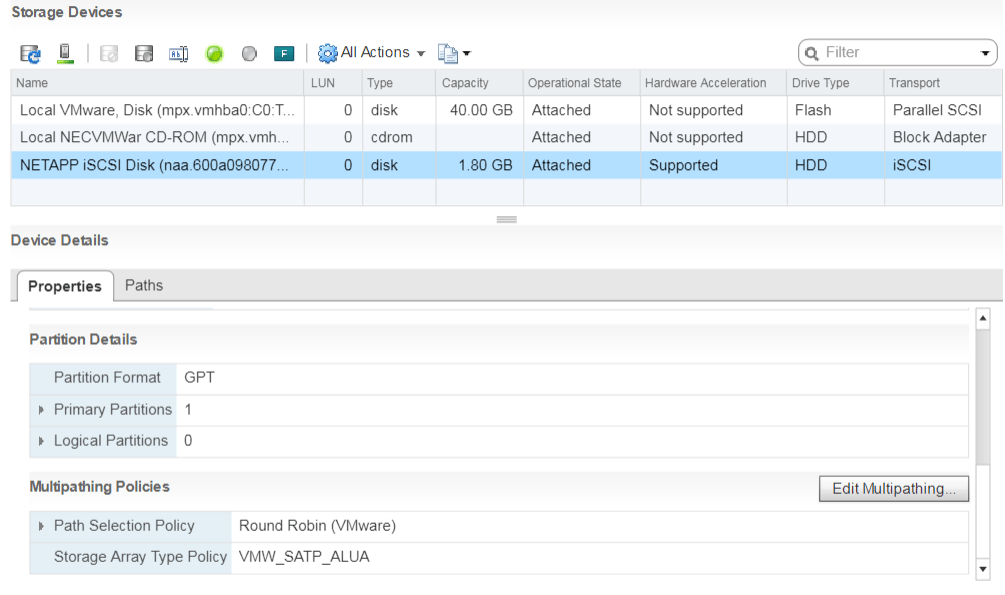This screenshot has height=595, width=1005.
Task: Expand the Path Selection Policy row
Action: click(x=41, y=526)
